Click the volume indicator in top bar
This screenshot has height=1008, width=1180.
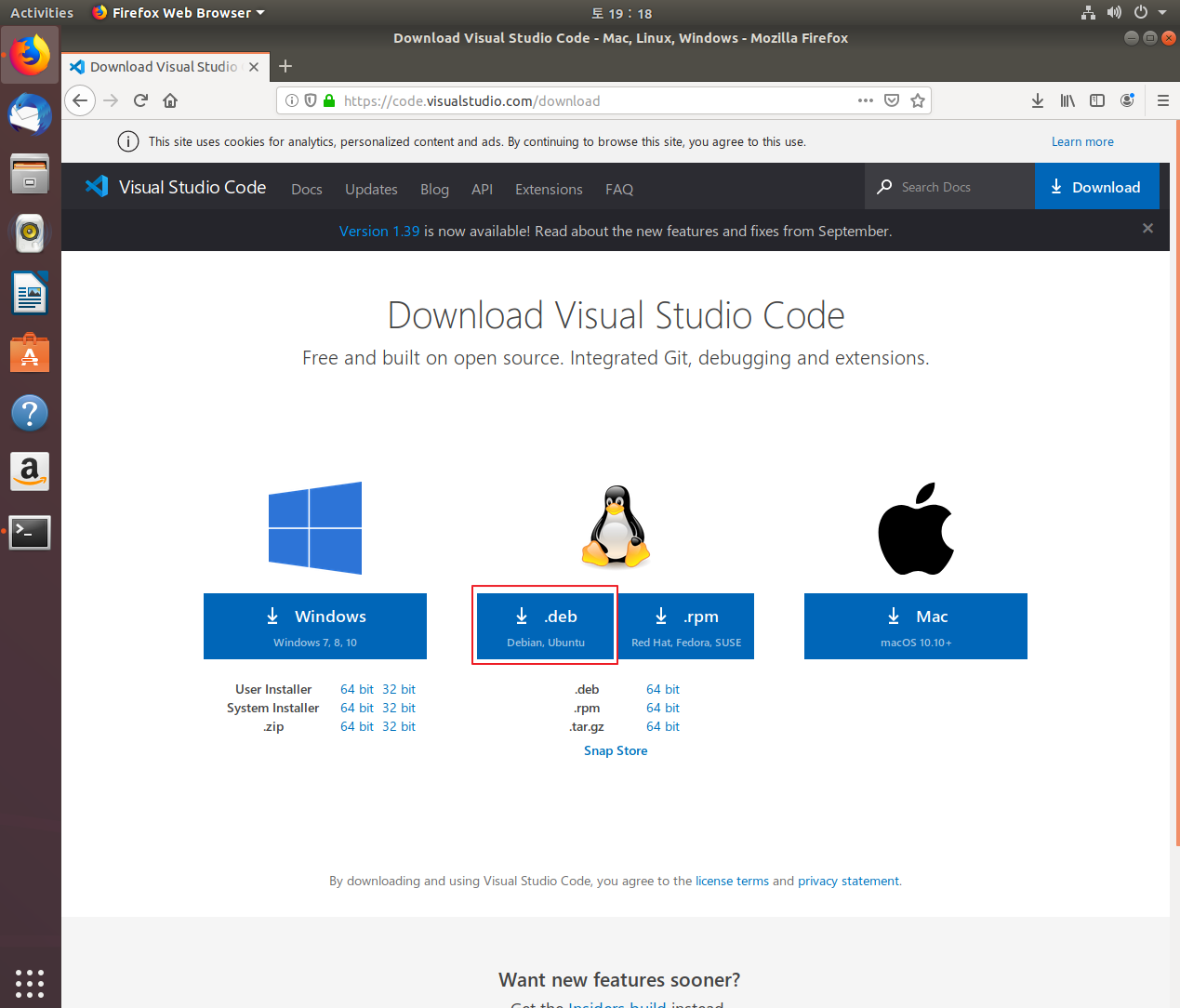pyautogui.click(x=1114, y=13)
